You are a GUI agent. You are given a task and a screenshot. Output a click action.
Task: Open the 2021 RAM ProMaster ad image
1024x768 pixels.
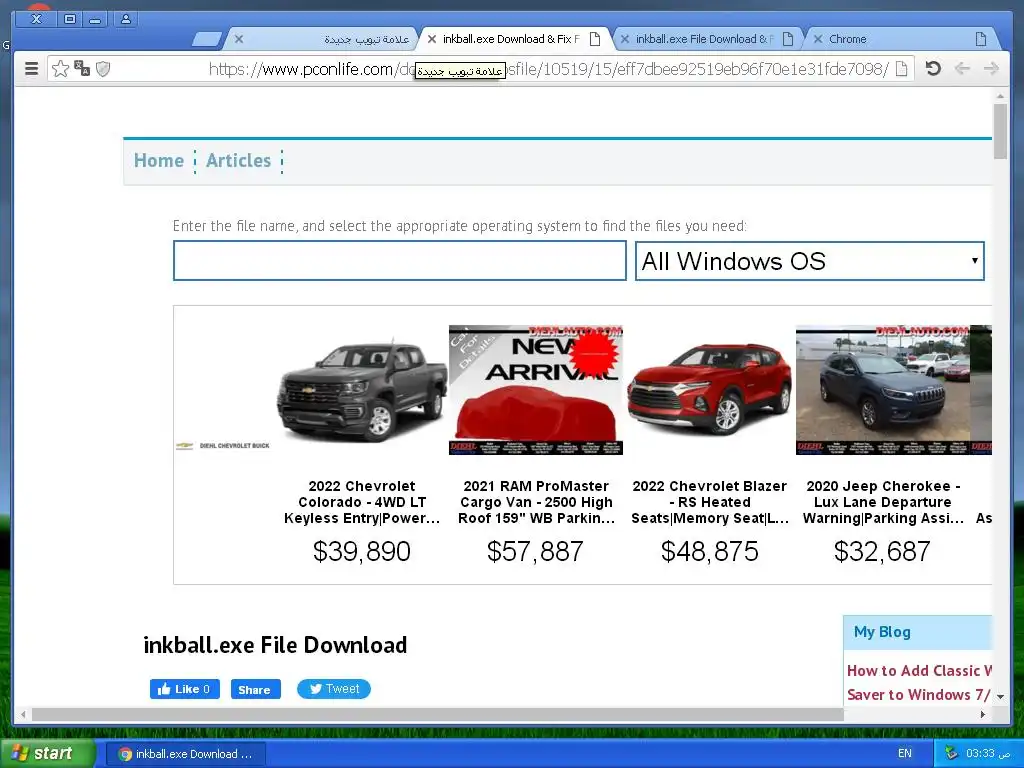click(536, 391)
